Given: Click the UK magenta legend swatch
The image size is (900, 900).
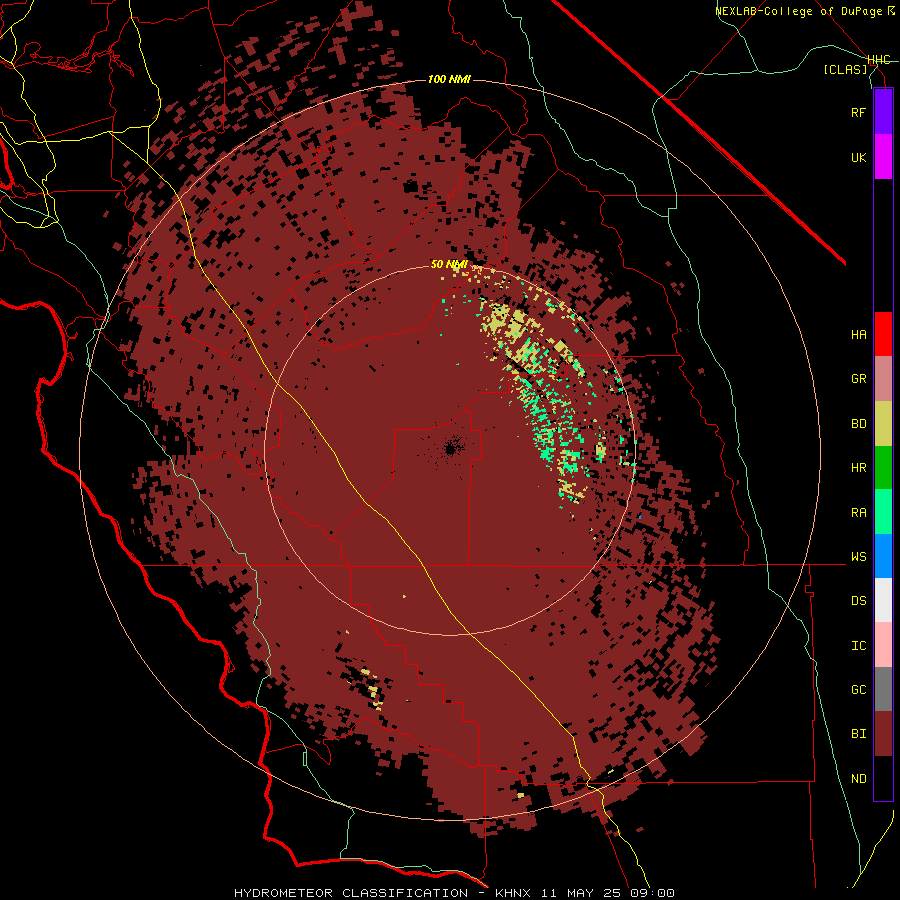Looking at the screenshot, I should coord(883,157).
